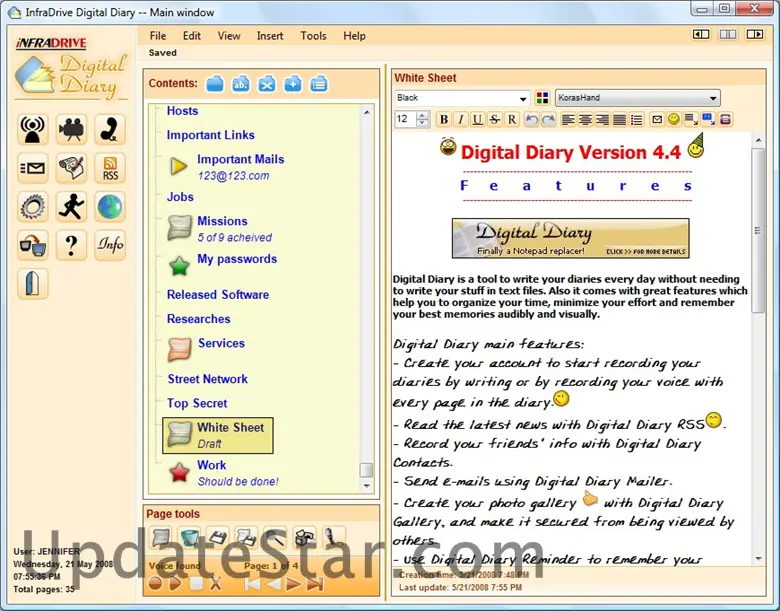Click the add (+) Contents icon
The width and height of the screenshot is (780, 611).
(292, 84)
